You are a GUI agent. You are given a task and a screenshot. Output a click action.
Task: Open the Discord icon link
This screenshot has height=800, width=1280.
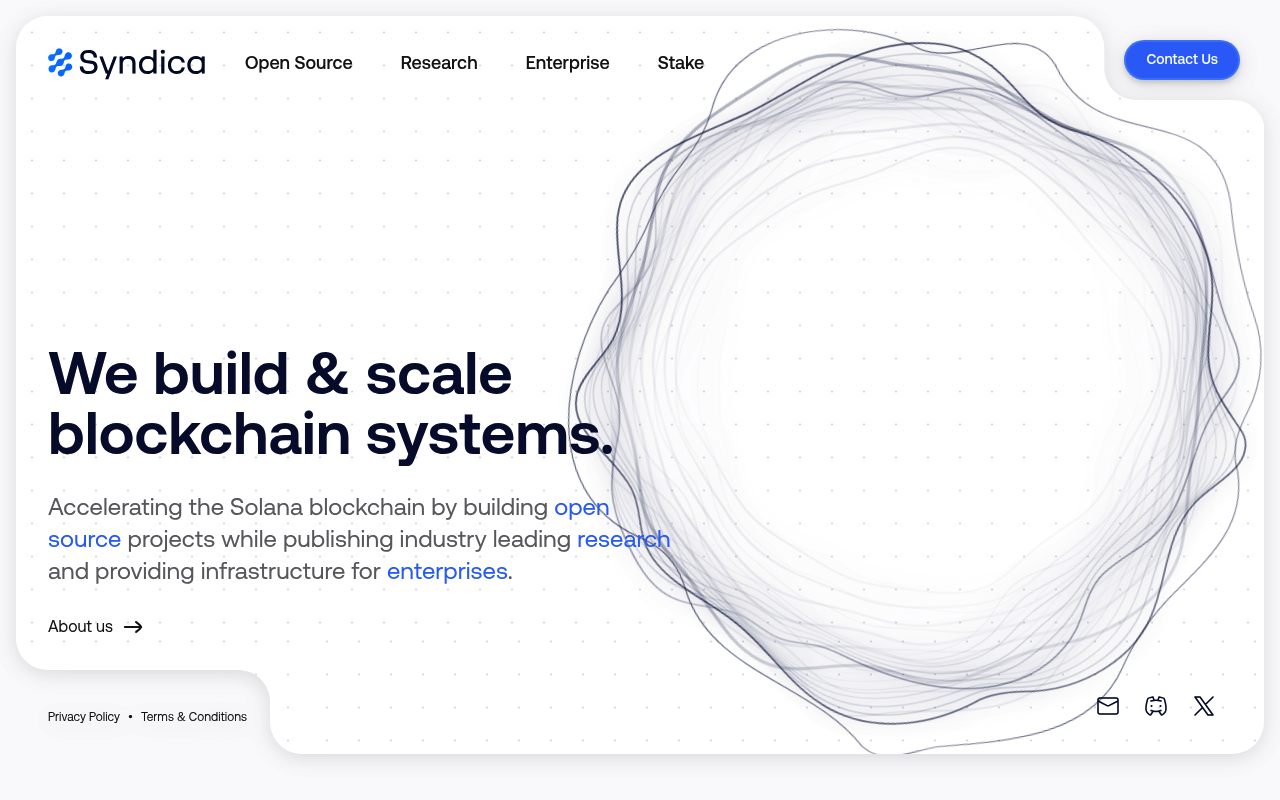click(1156, 706)
